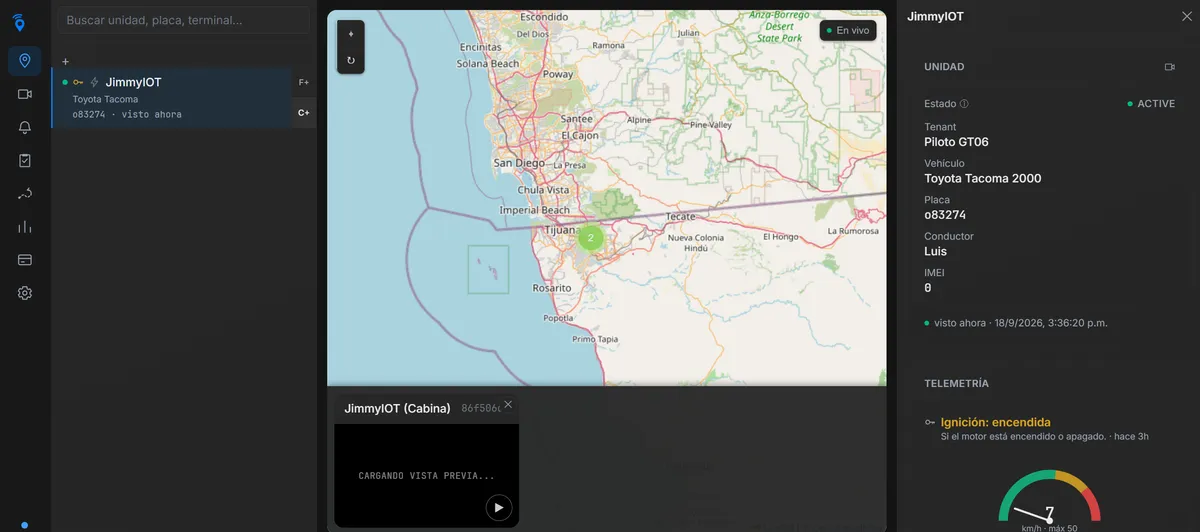Click the green online dot on JimmyIOT row

click(65, 82)
